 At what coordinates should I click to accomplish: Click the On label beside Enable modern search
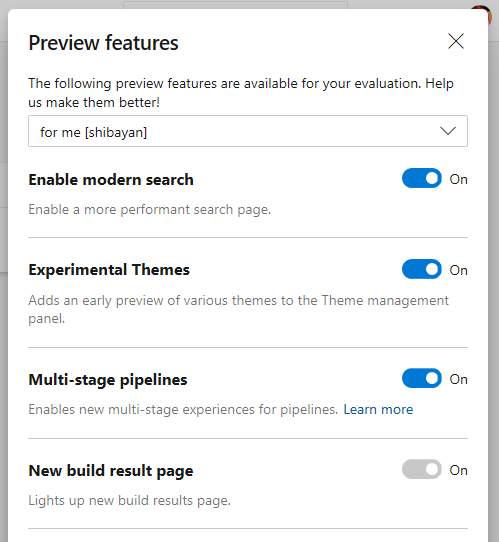458,179
